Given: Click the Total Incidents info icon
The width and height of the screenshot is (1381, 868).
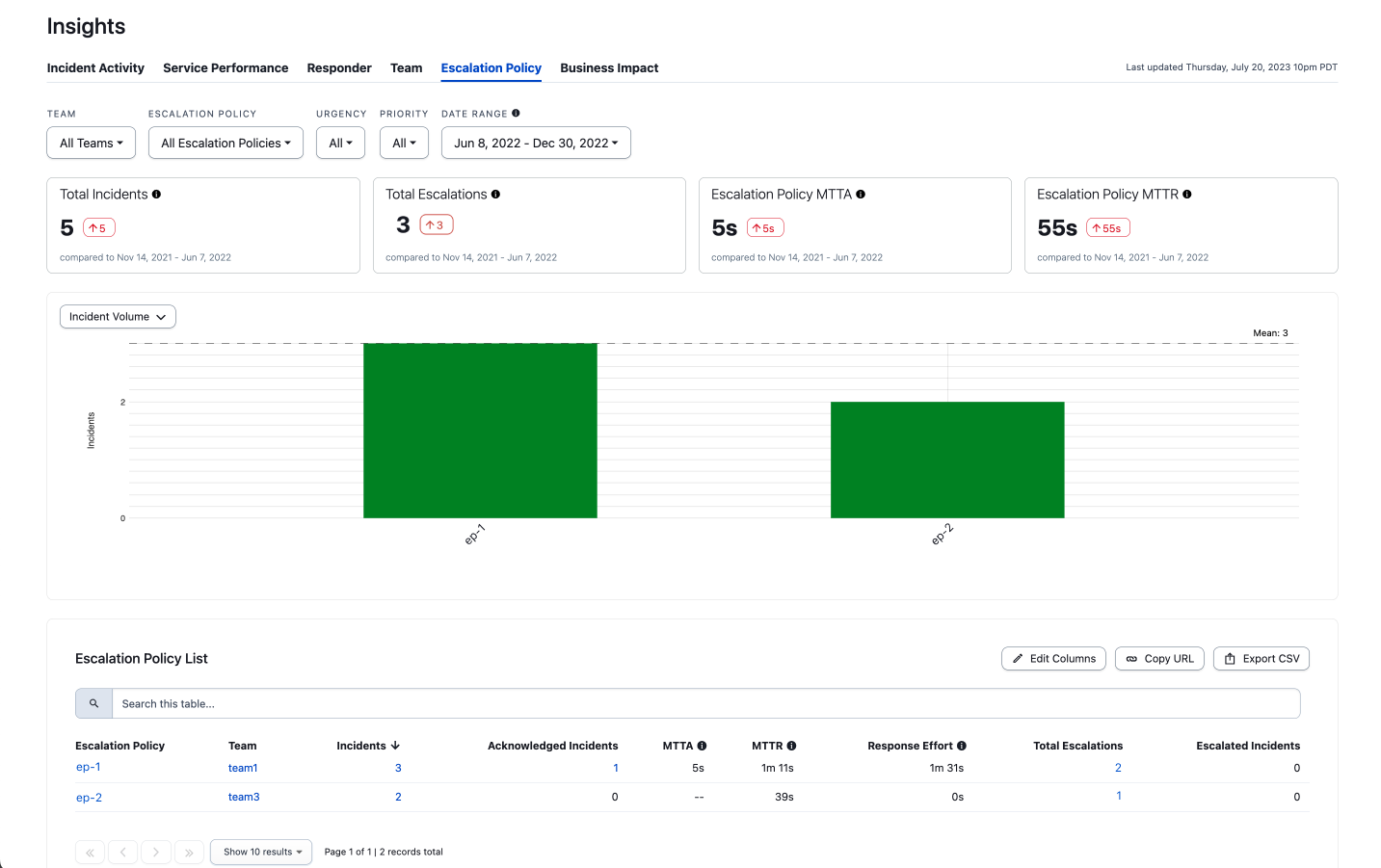Looking at the screenshot, I should pyautogui.click(x=156, y=195).
